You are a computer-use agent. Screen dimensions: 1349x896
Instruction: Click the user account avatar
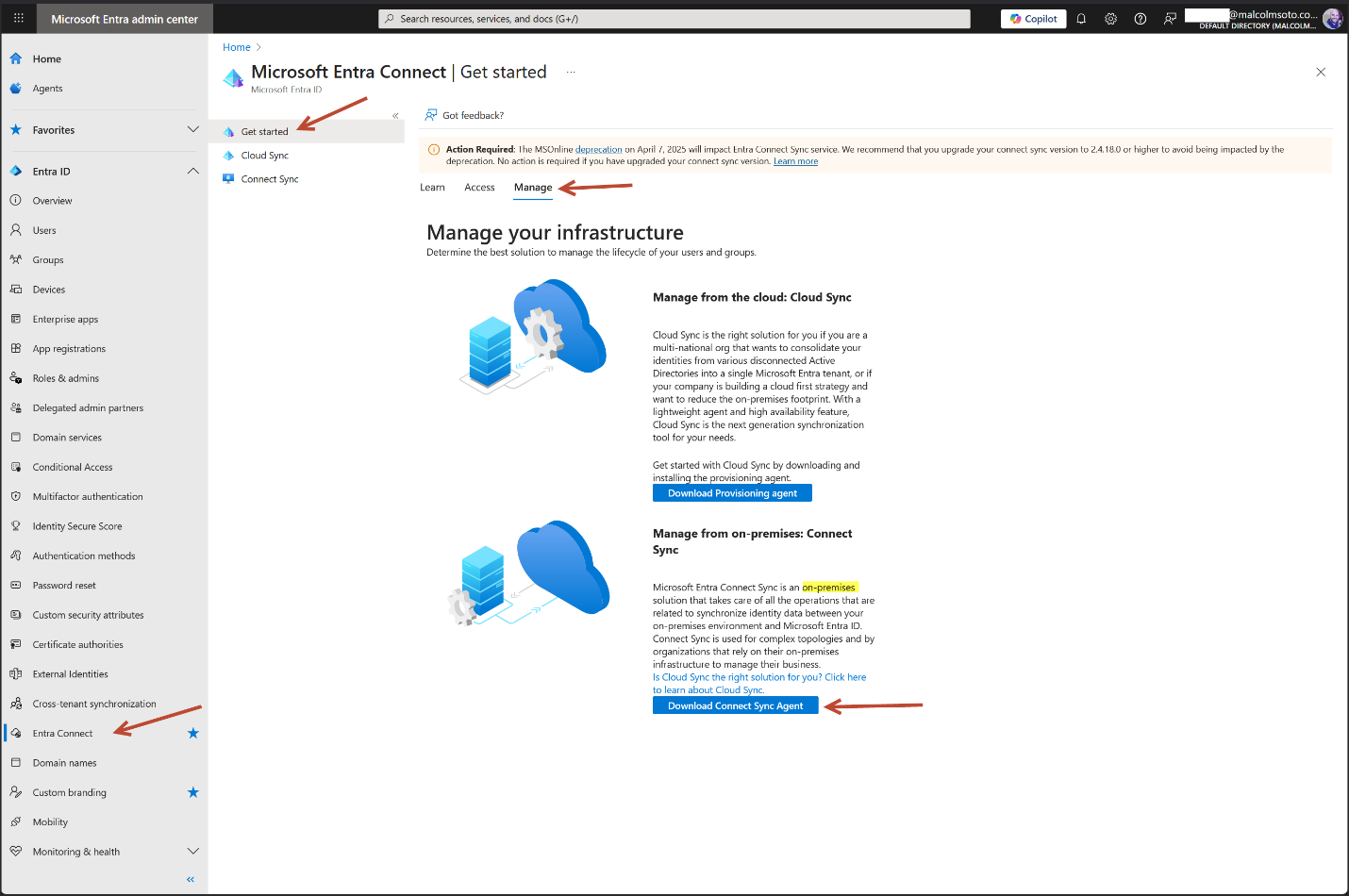click(1332, 19)
